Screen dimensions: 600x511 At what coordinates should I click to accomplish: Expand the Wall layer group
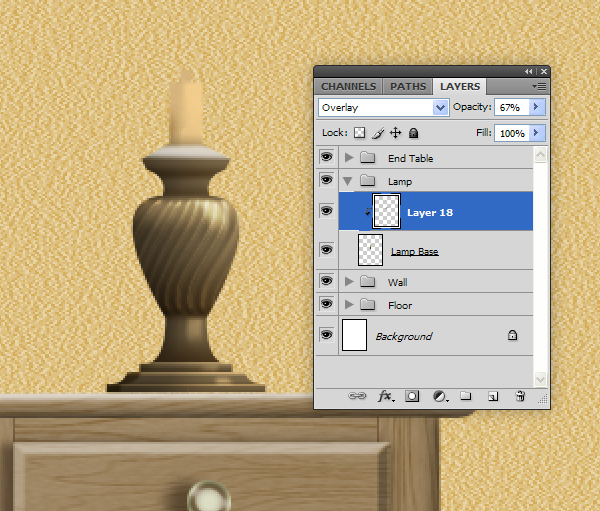tap(348, 282)
